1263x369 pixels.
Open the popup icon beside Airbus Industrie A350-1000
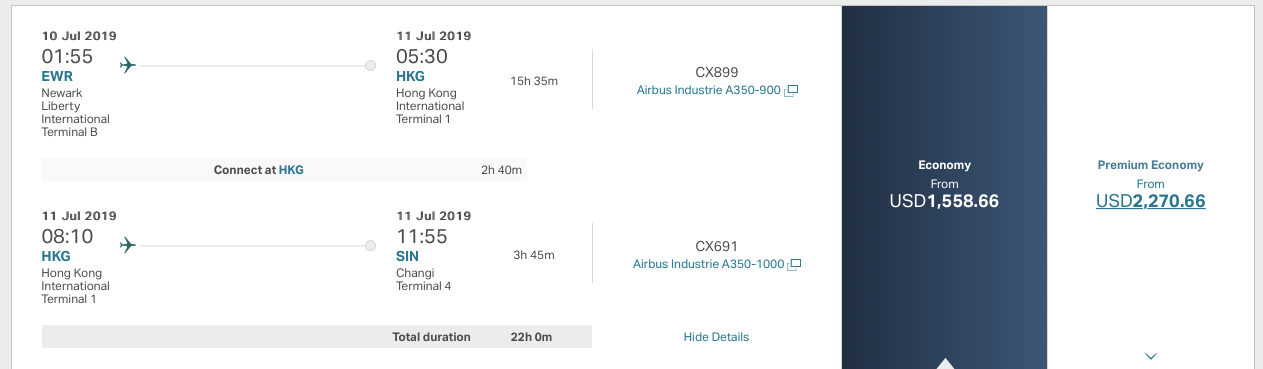click(795, 265)
